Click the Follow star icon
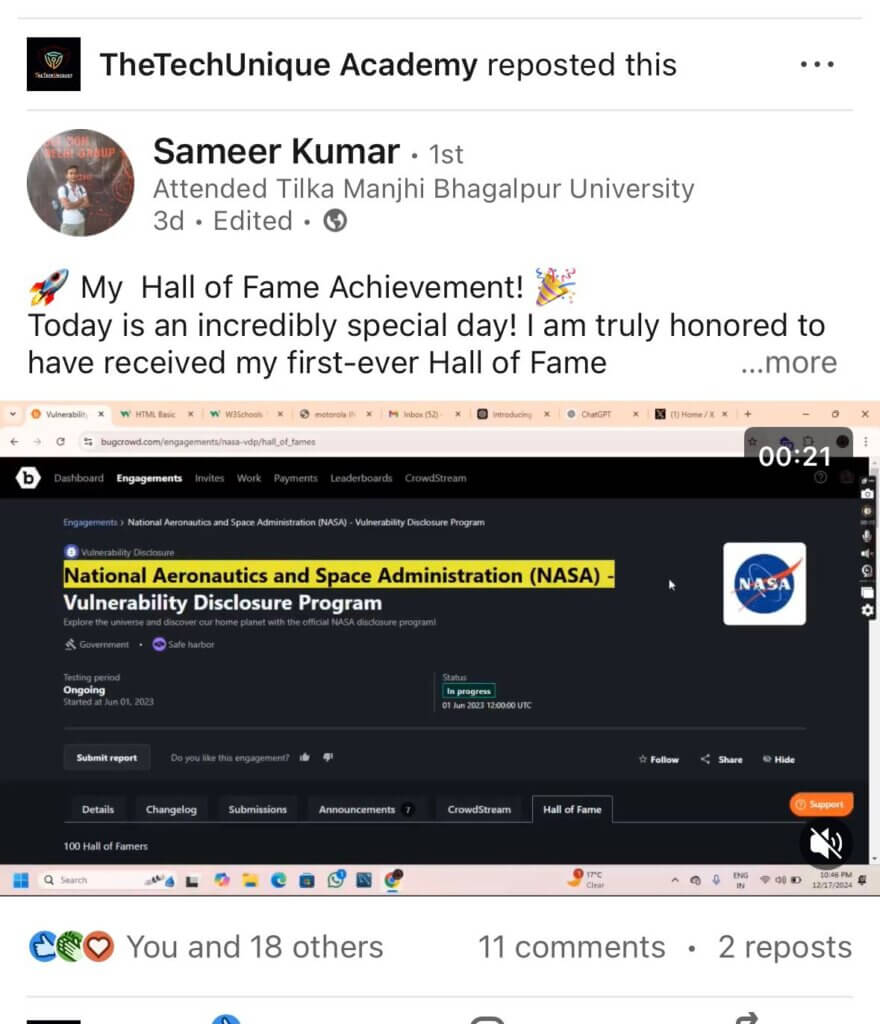The height and width of the screenshot is (1024, 880). 643,759
